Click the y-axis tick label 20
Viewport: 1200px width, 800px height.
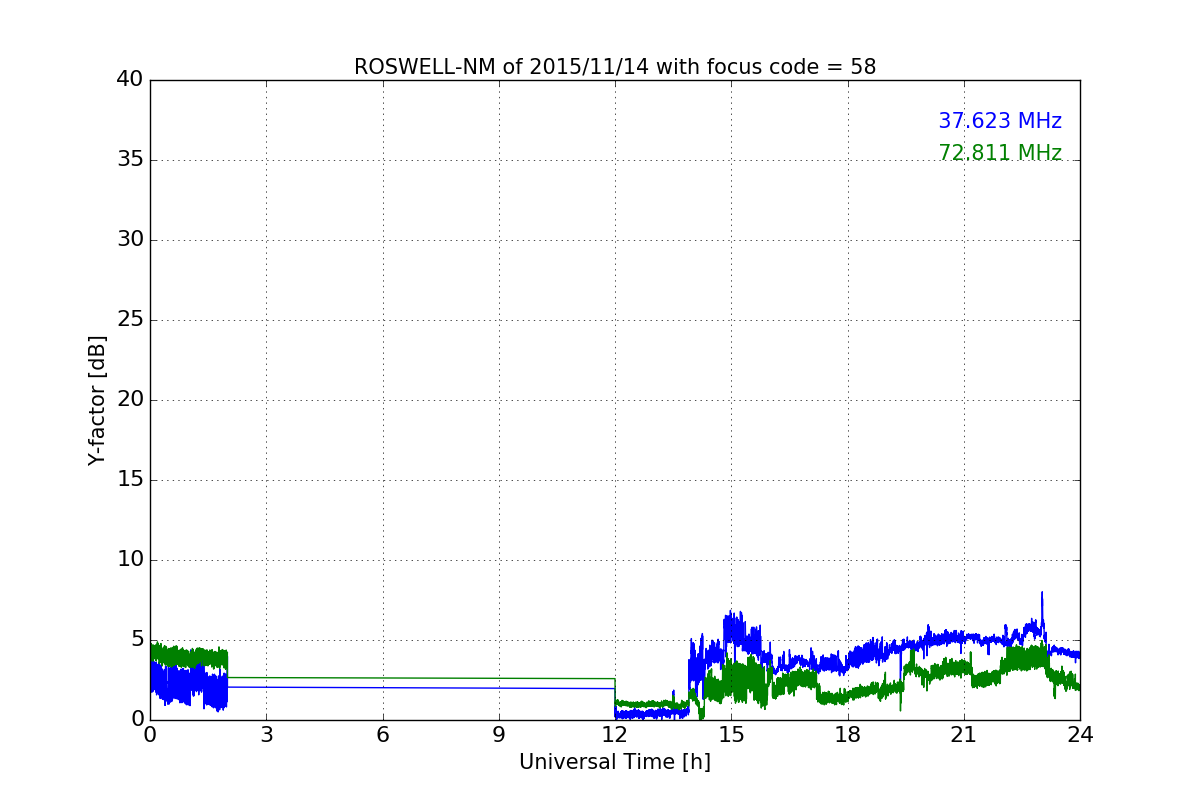[129, 400]
